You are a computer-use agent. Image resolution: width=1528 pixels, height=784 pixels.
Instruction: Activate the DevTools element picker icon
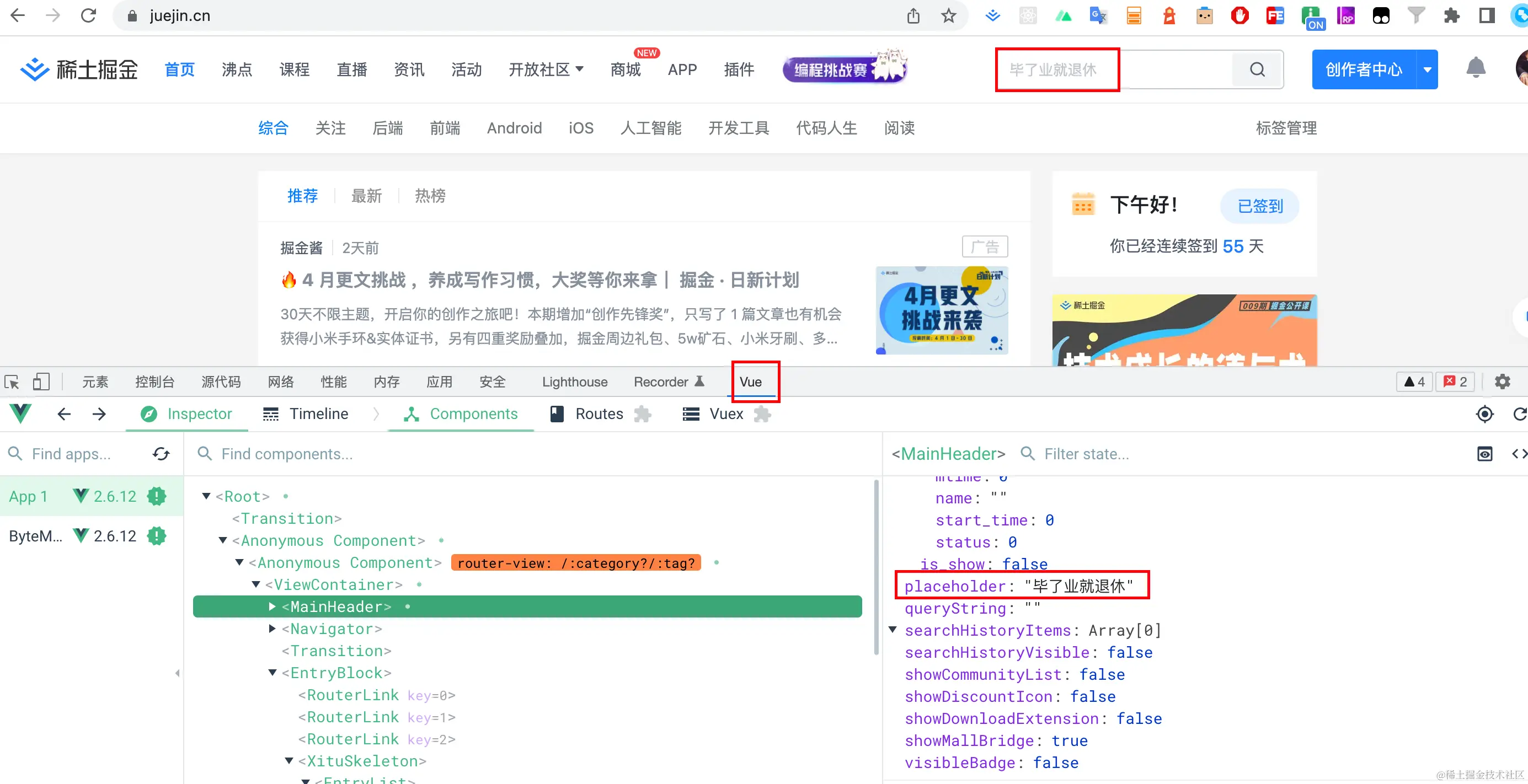click(12, 382)
